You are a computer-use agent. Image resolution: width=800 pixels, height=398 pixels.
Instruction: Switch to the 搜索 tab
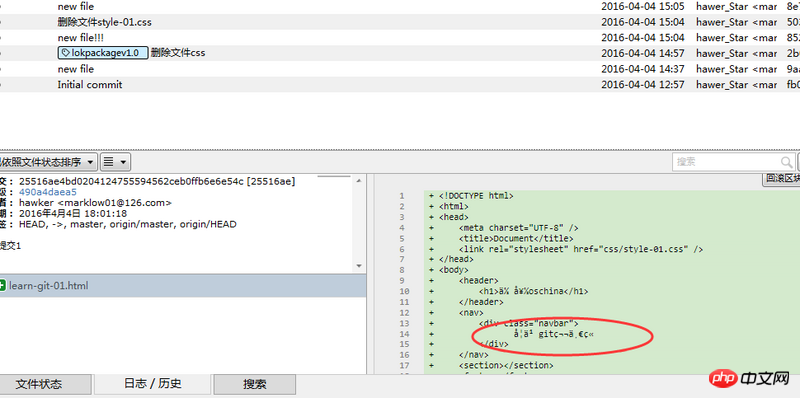coord(255,384)
